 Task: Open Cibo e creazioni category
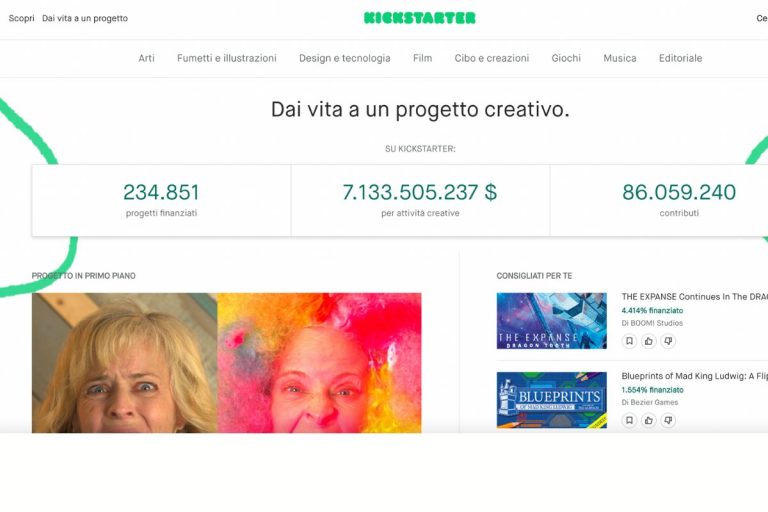click(492, 58)
